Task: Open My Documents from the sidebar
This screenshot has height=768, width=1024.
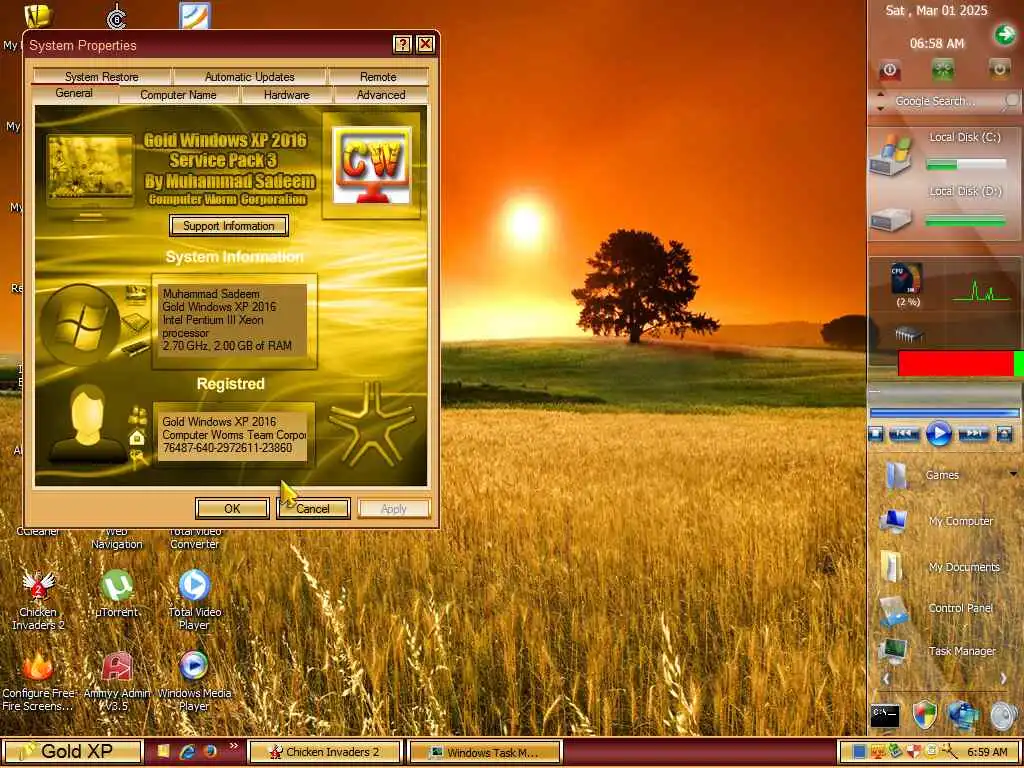Action: pyautogui.click(x=940, y=567)
